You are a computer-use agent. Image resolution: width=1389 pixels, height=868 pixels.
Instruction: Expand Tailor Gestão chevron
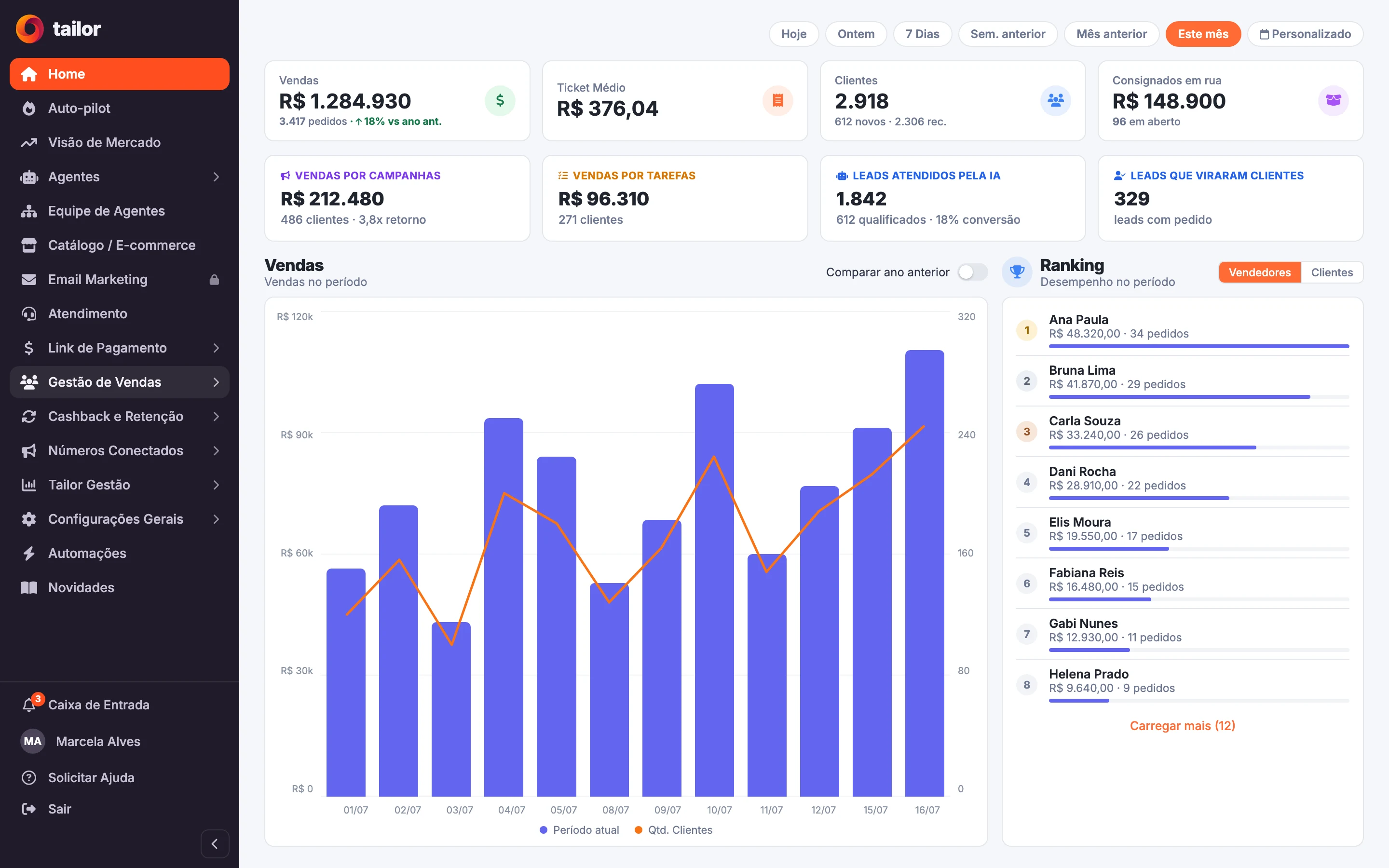point(216,485)
